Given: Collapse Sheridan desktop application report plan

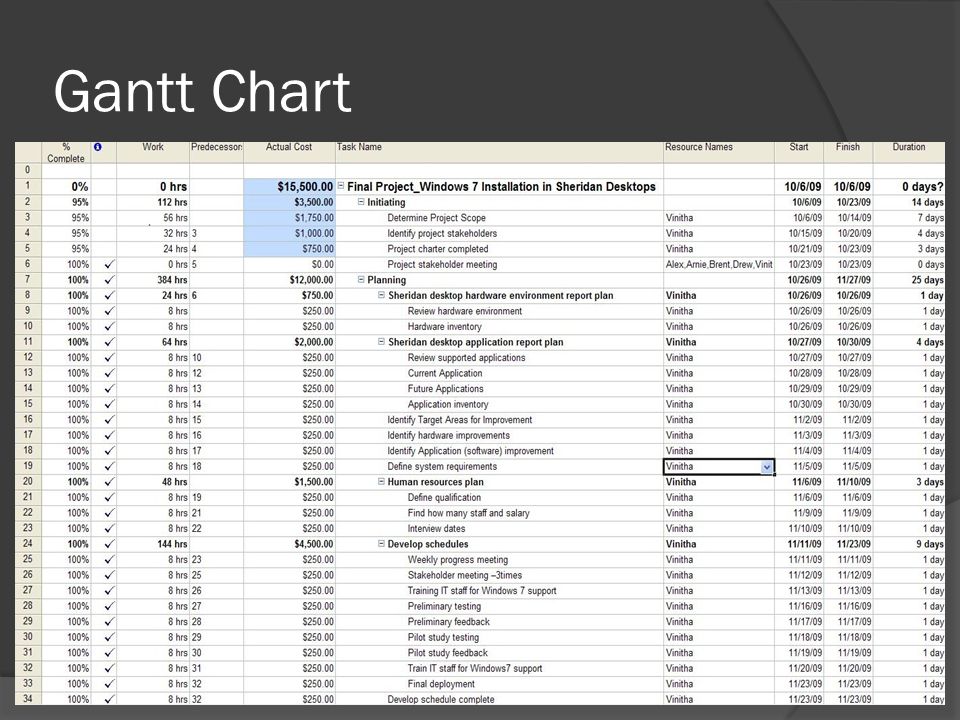Looking at the screenshot, I should [381, 342].
